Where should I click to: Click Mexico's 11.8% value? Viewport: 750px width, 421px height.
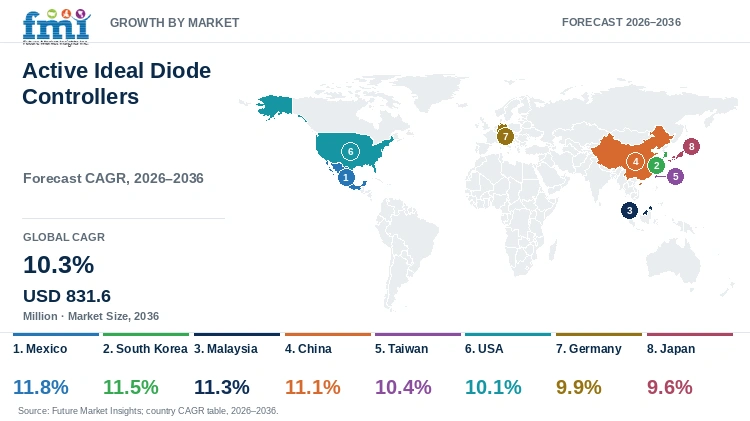41,387
